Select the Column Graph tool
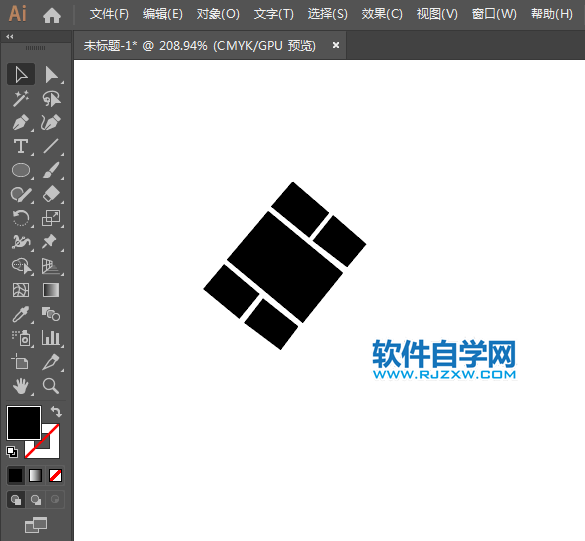This screenshot has height=541, width=585. pos(51,338)
